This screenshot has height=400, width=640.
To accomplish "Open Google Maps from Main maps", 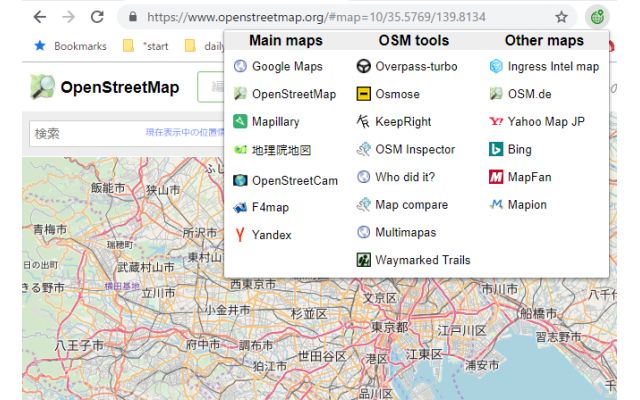I will 287,66.
